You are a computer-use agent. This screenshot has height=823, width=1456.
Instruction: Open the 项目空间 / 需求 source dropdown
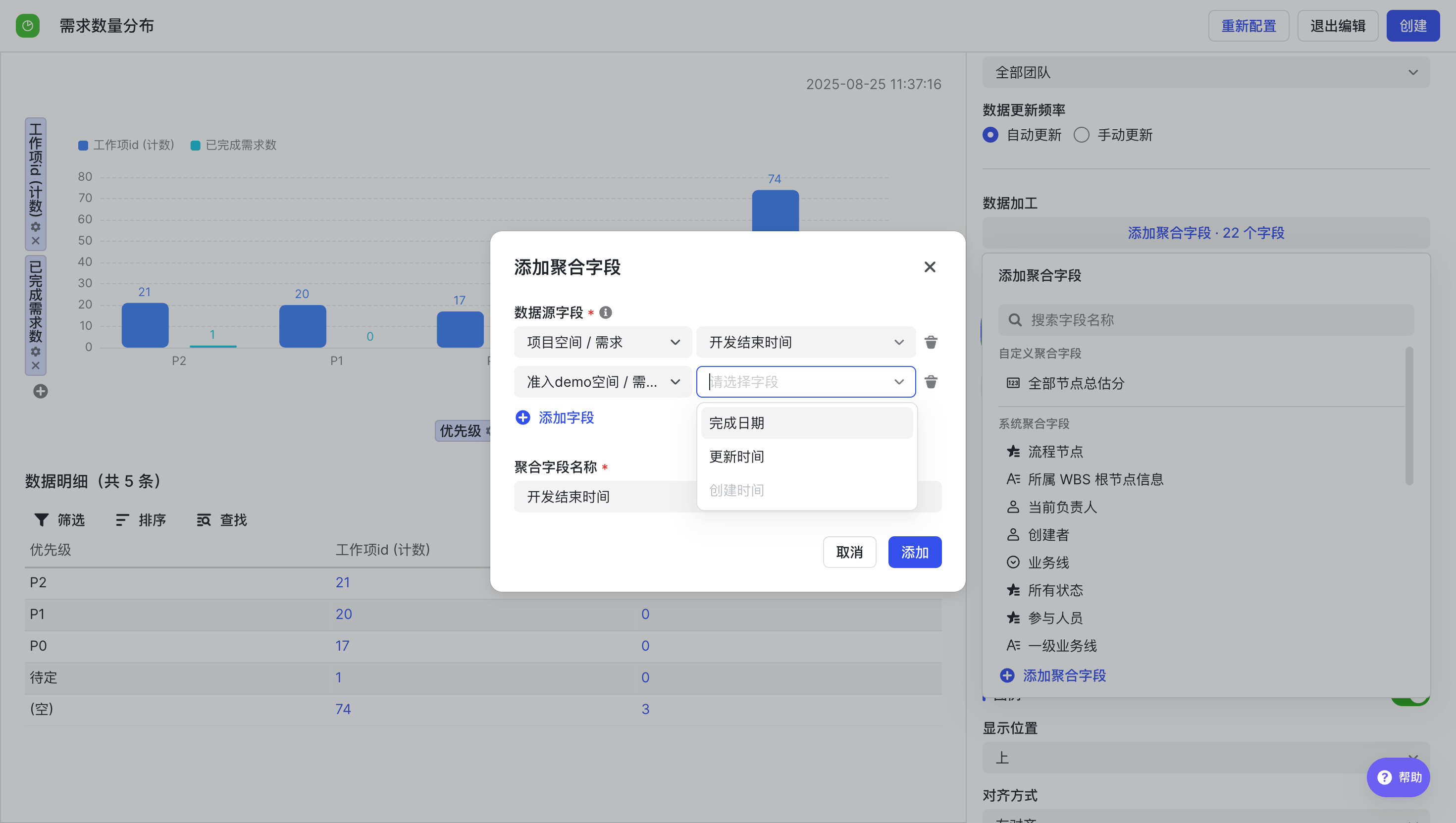pyautogui.click(x=603, y=342)
